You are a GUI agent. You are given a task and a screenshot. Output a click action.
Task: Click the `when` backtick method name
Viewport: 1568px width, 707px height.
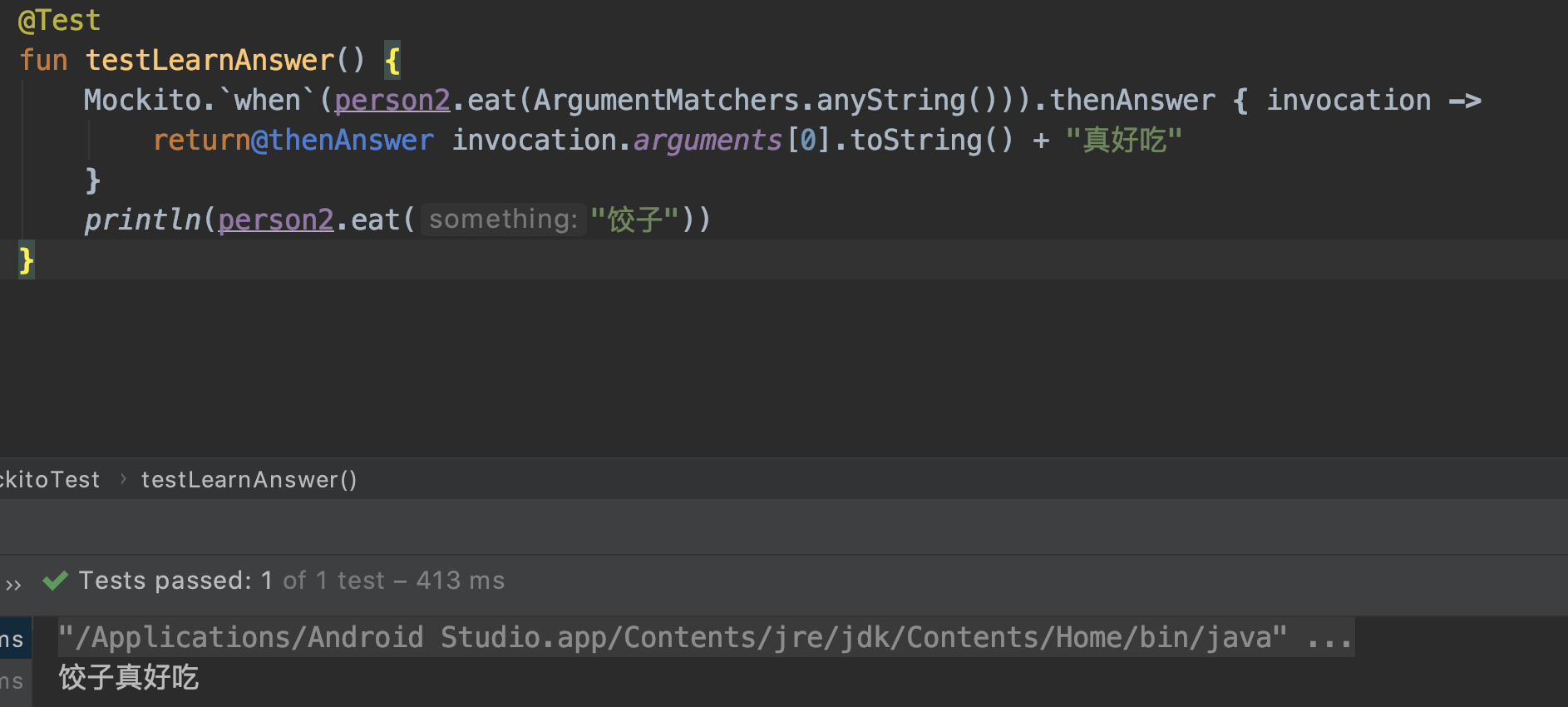point(267,100)
